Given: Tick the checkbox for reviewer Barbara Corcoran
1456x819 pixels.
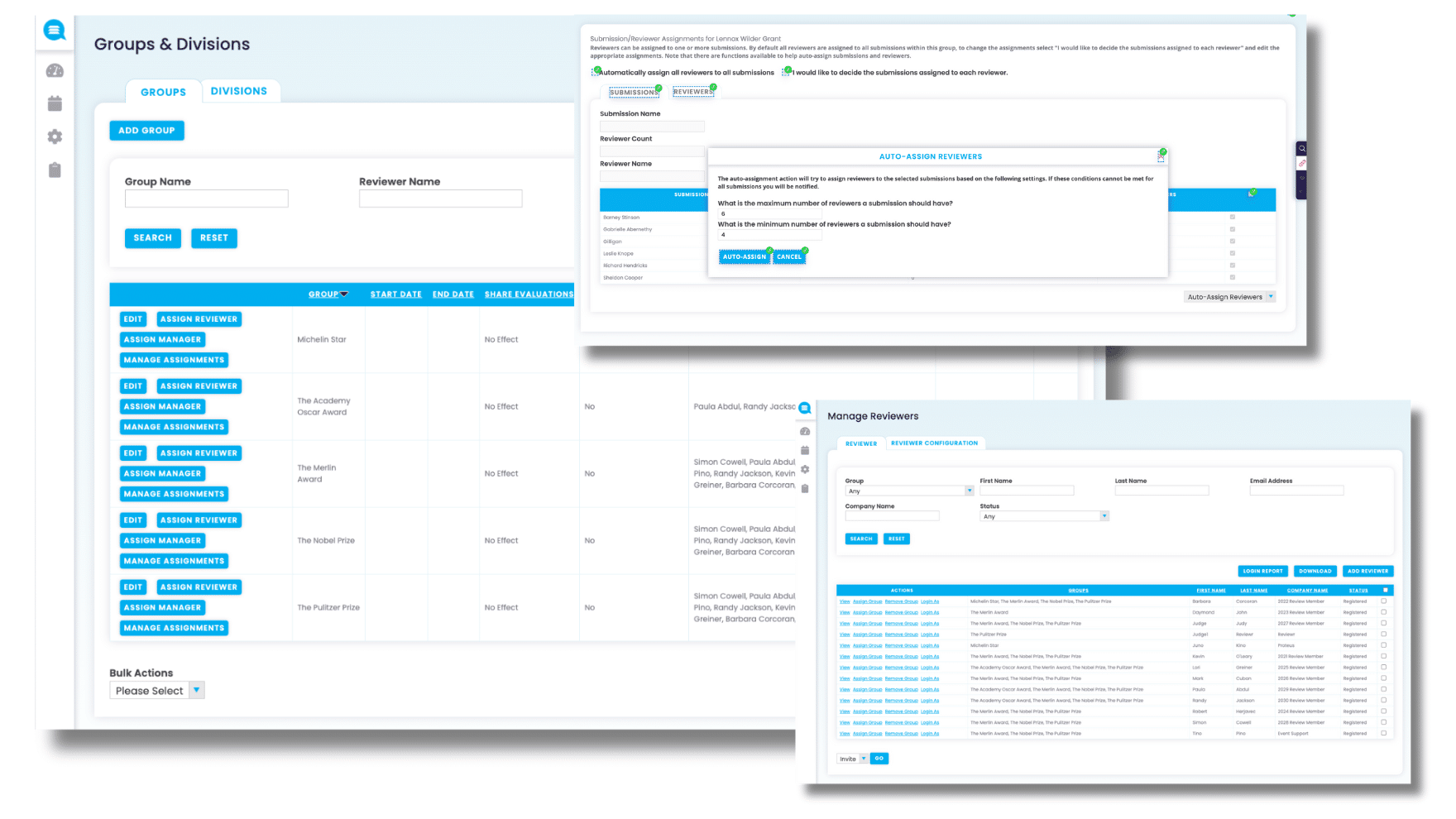Looking at the screenshot, I should tap(1384, 601).
